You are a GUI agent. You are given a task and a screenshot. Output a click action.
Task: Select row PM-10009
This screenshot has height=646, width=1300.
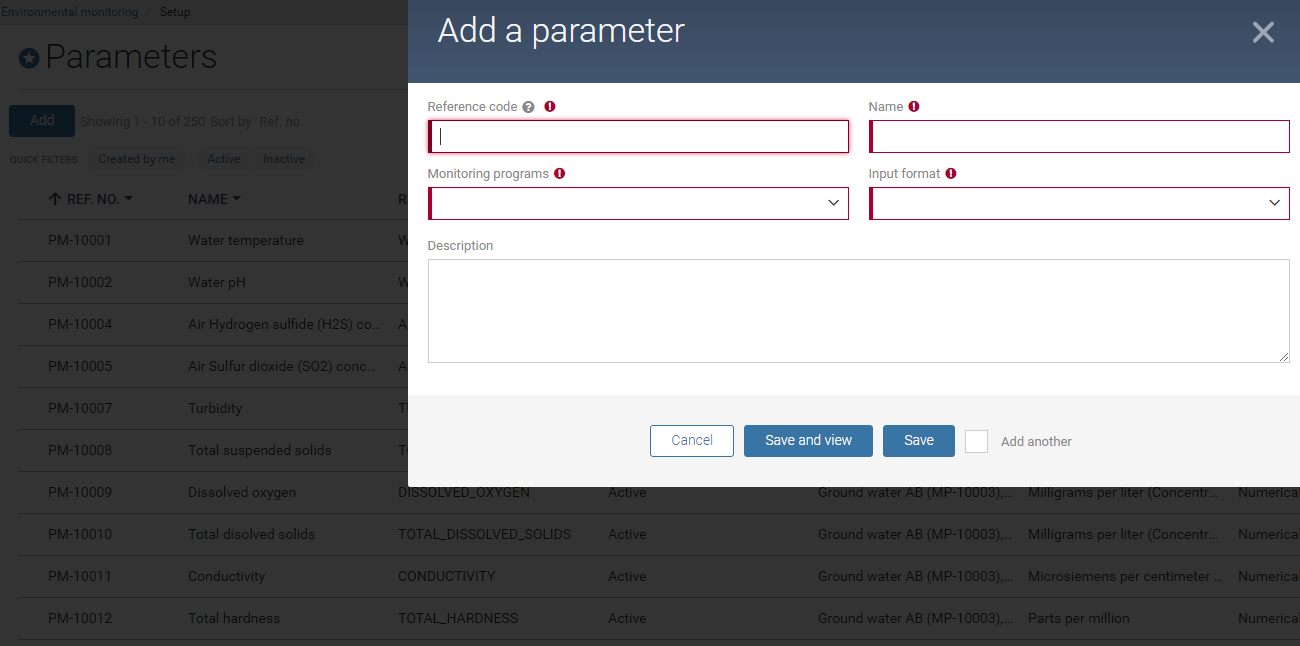(x=80, y=493)
